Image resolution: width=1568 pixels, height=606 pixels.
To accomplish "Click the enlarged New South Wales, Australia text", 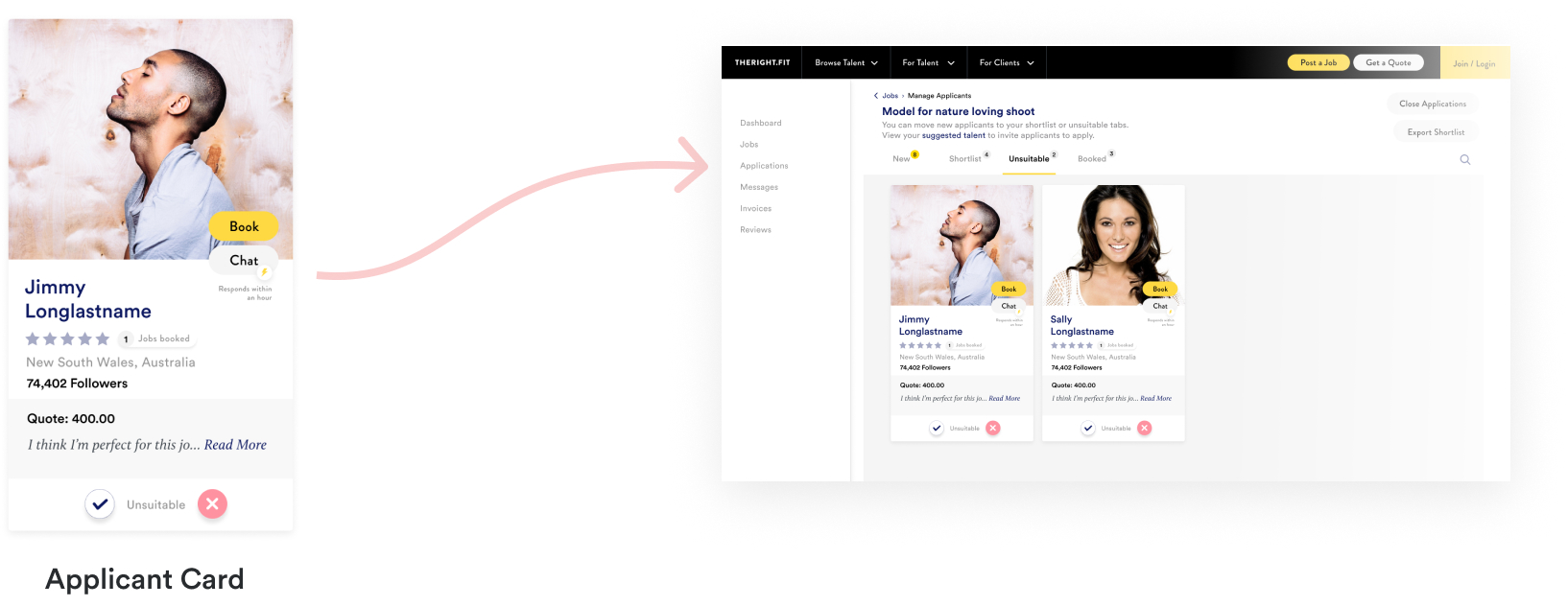I will point(110,362).
